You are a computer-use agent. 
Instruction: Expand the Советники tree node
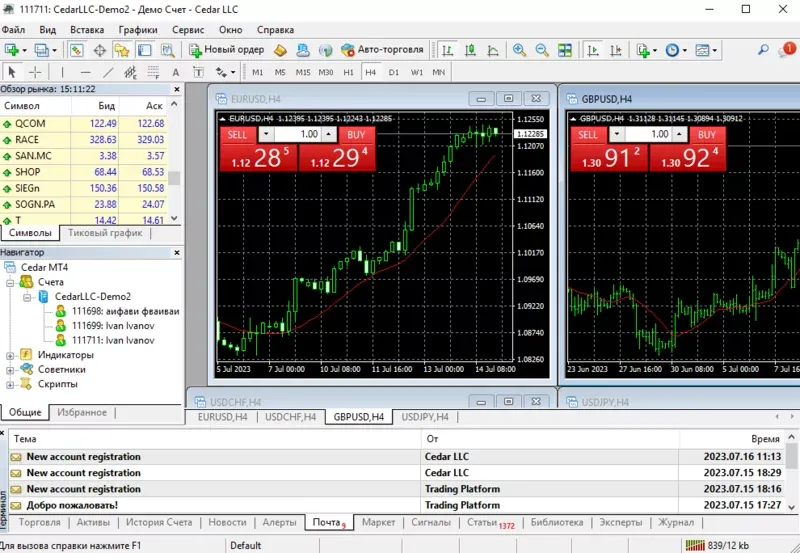[10, 370]
